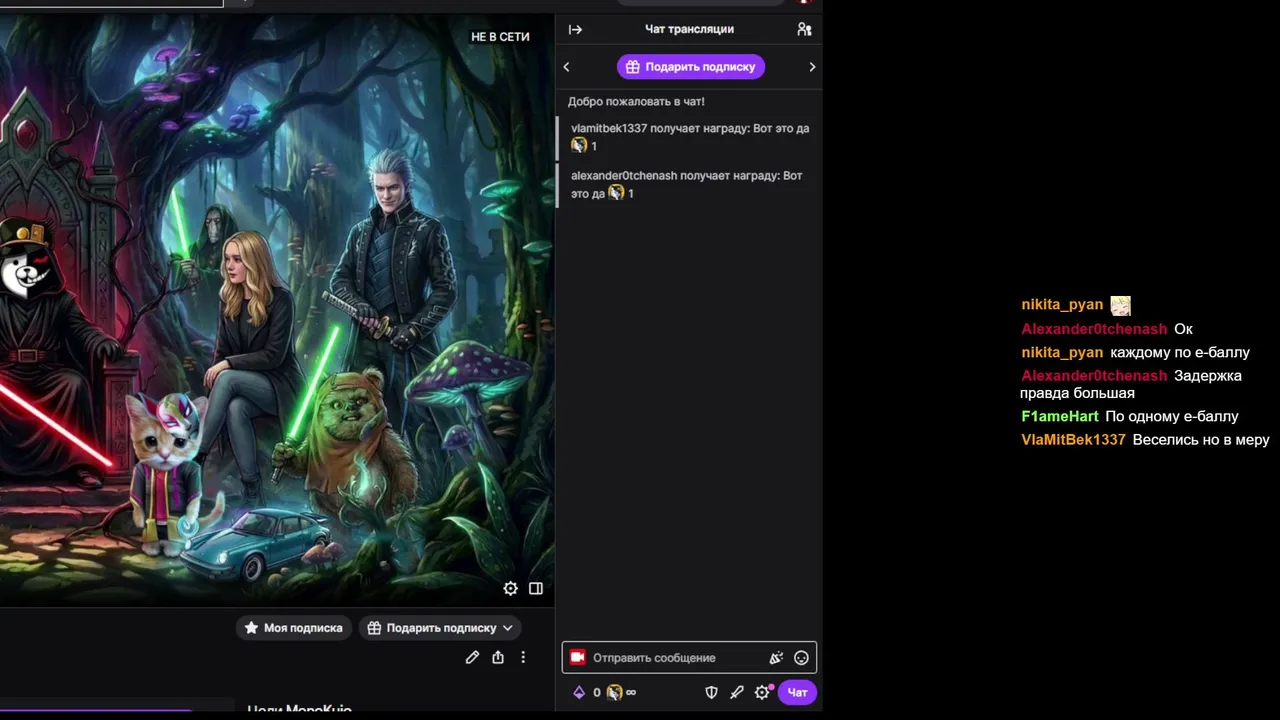Open player settings gear icon
Viewport: 1280px width, 720px height.
coord(510,589)
